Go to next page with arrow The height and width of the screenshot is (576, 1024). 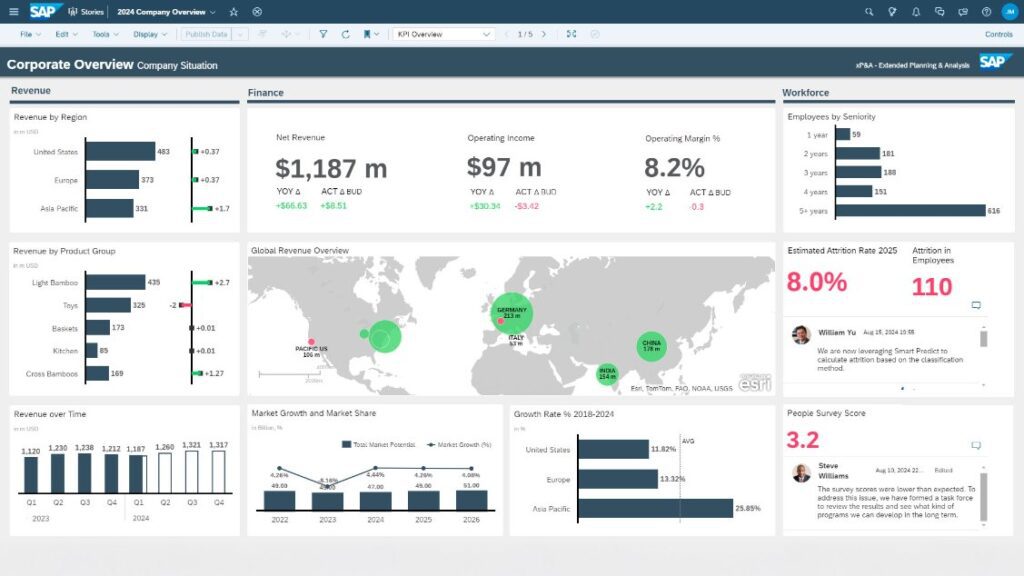pos(546,34)
